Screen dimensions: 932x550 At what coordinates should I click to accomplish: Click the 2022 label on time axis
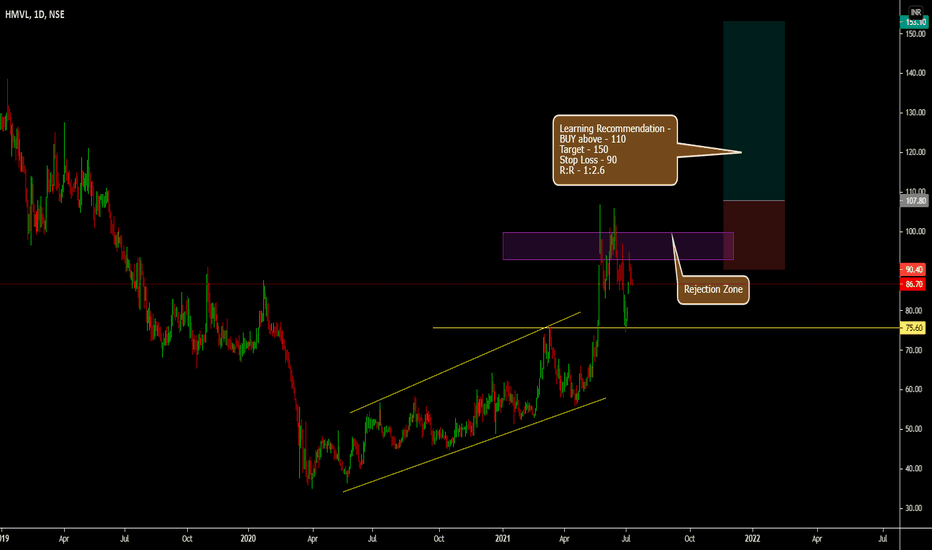pos(752,539)
